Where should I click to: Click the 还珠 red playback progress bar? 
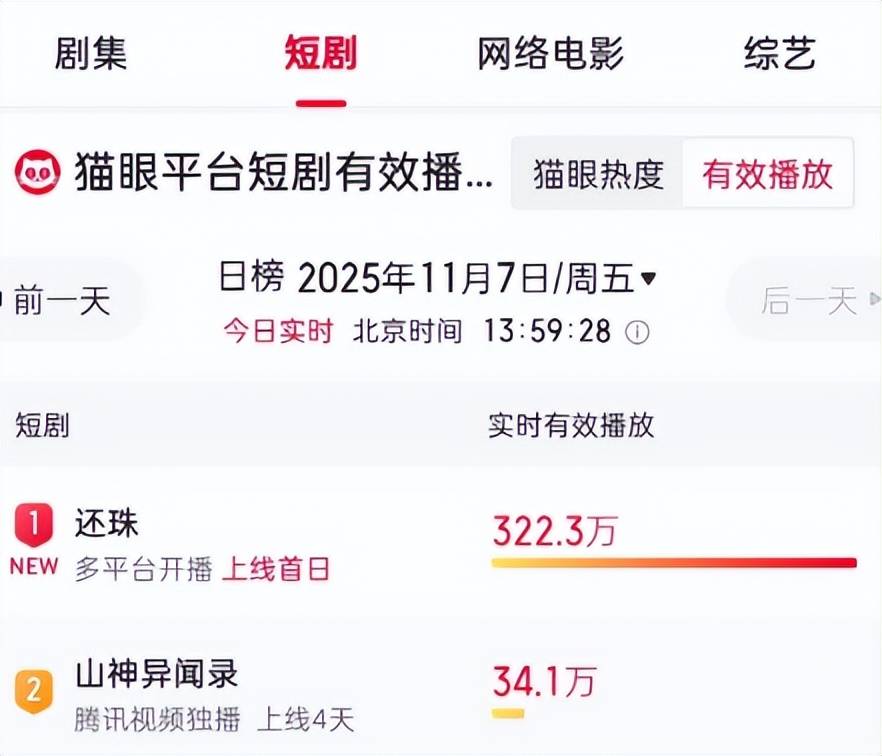673,563
